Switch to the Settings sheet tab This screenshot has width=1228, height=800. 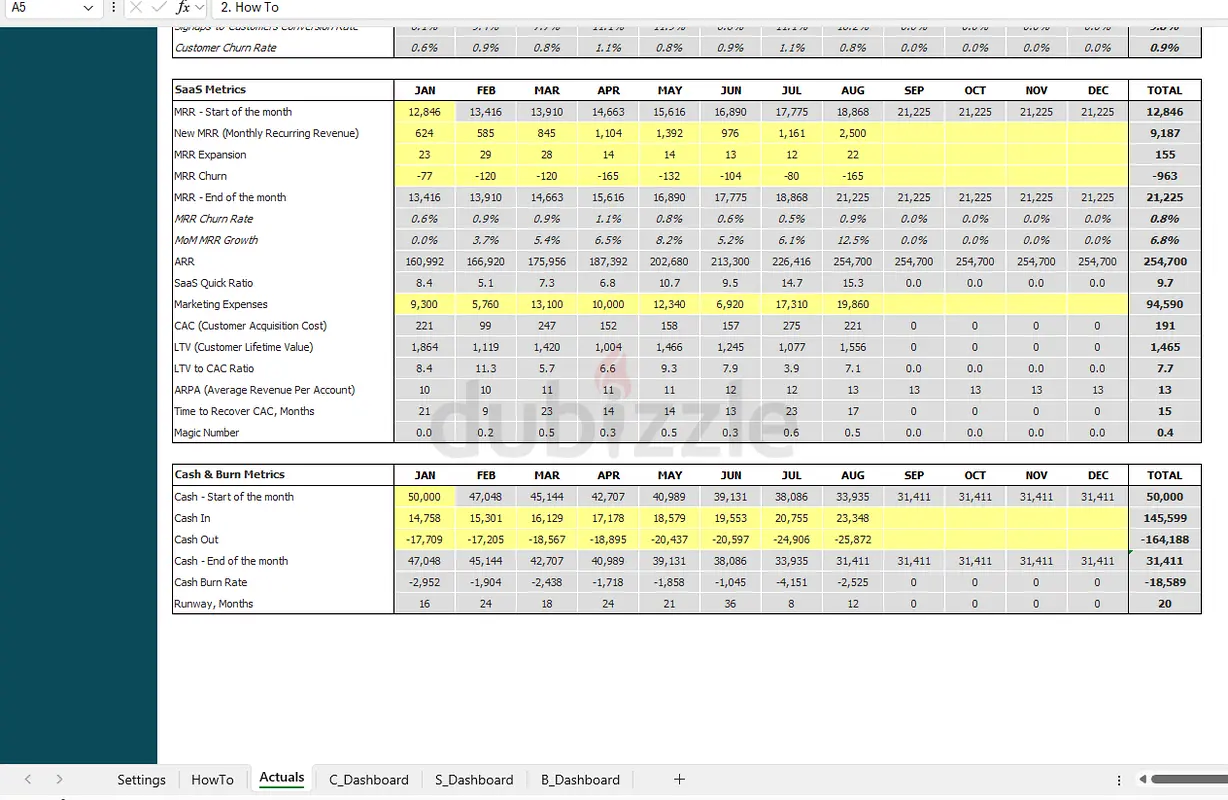[141, 780]
